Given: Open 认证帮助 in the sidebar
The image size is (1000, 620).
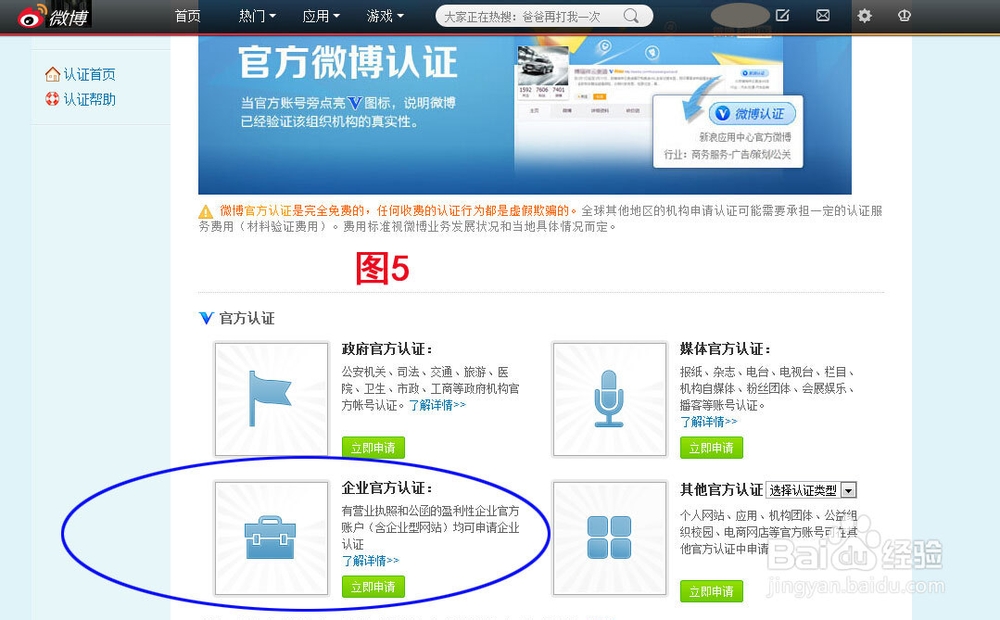Looking at the screenshot, I should pos(89,100).
